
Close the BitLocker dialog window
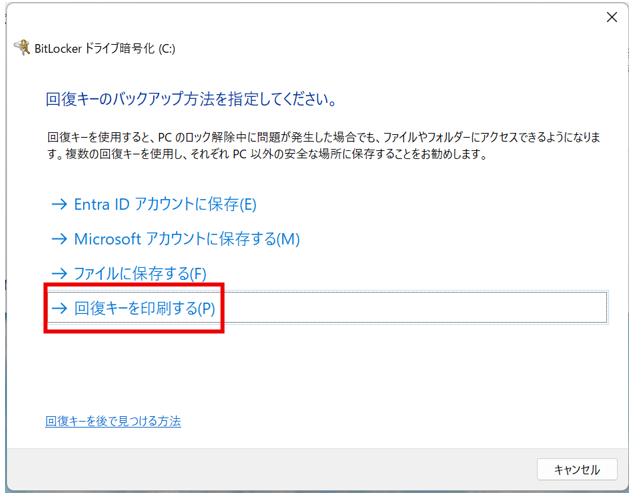[612, 17]
